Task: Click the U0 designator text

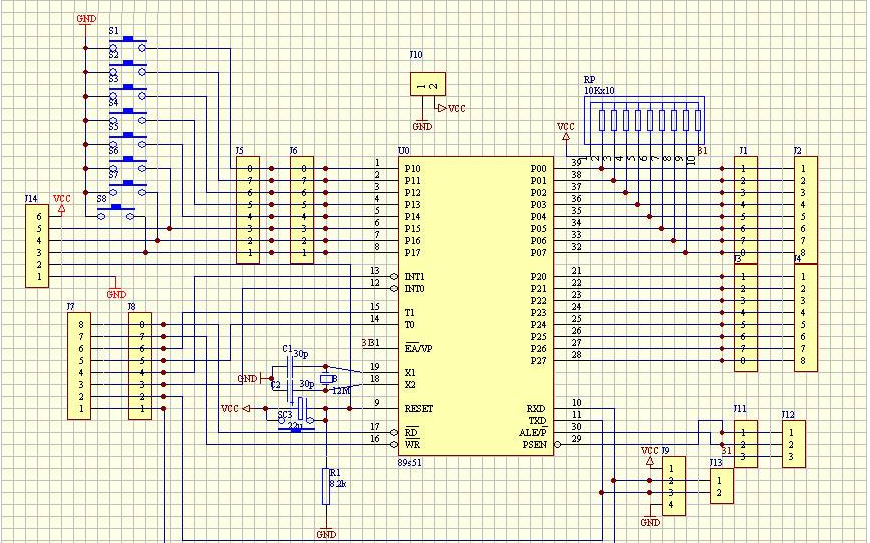Action: click(x=403, y=151)
